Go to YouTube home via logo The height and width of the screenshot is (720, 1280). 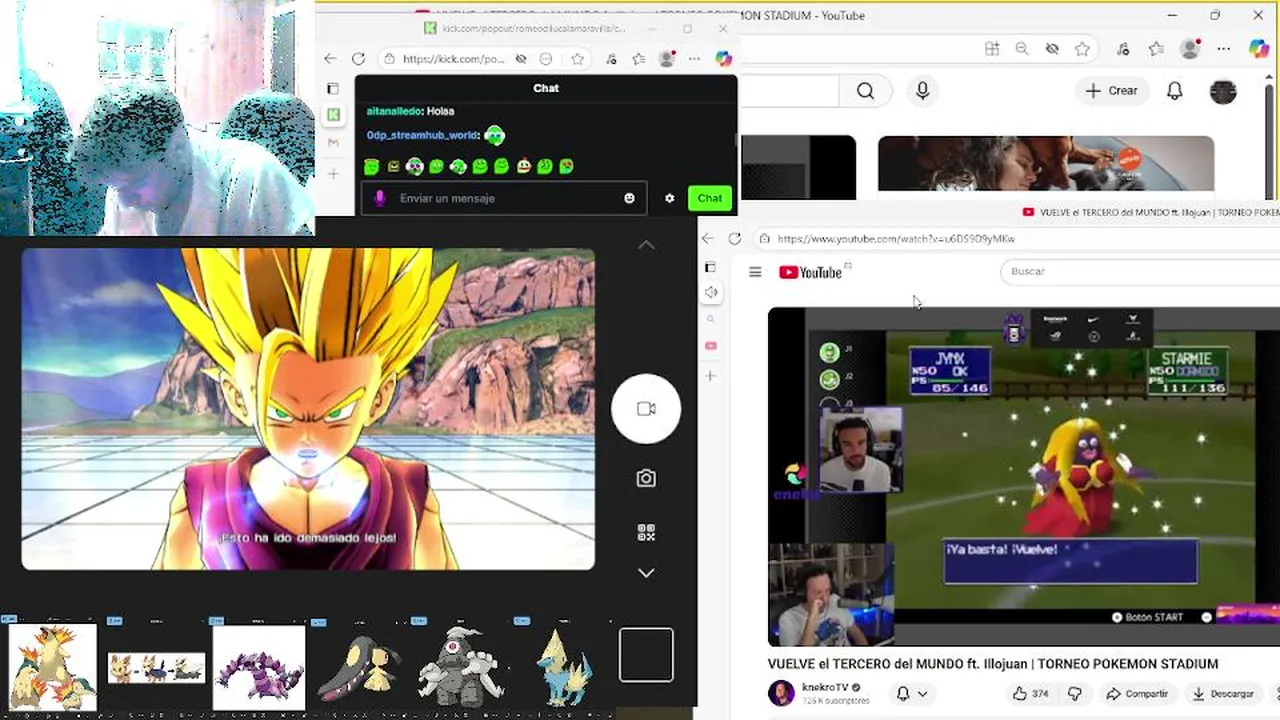(x=810, y=272)
